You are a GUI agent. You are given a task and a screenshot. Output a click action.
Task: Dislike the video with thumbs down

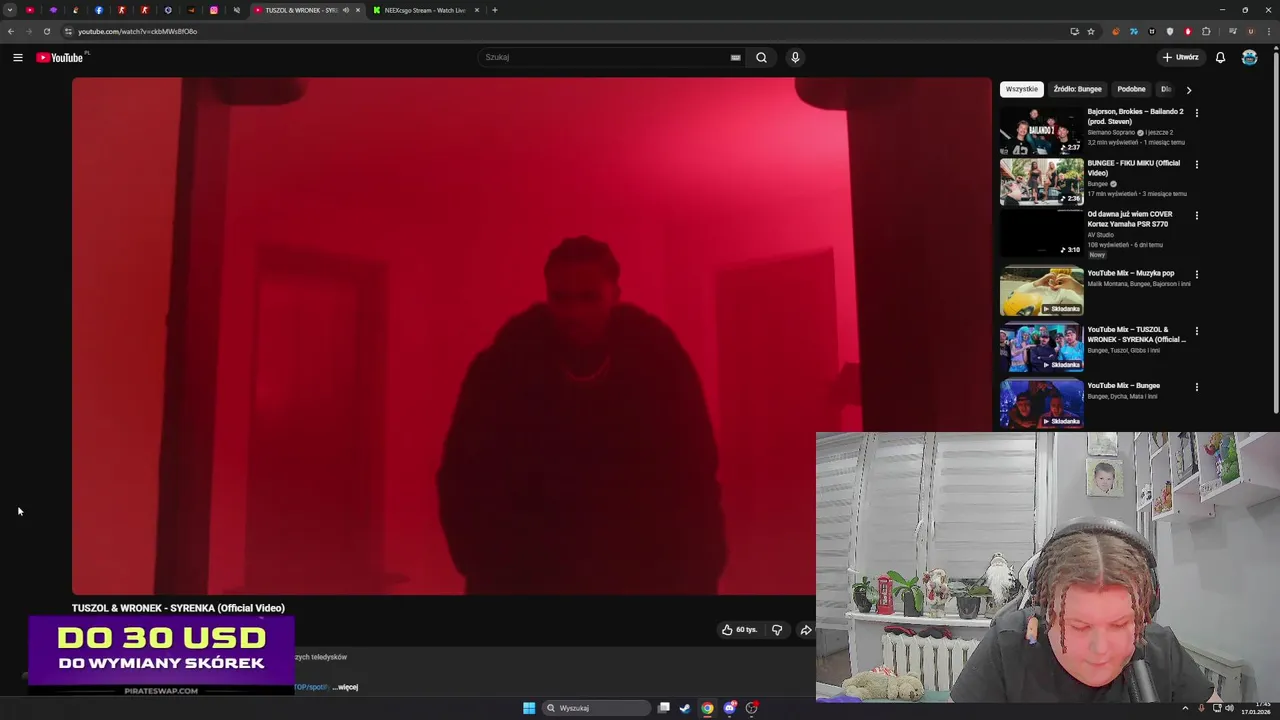click(776, 630)
